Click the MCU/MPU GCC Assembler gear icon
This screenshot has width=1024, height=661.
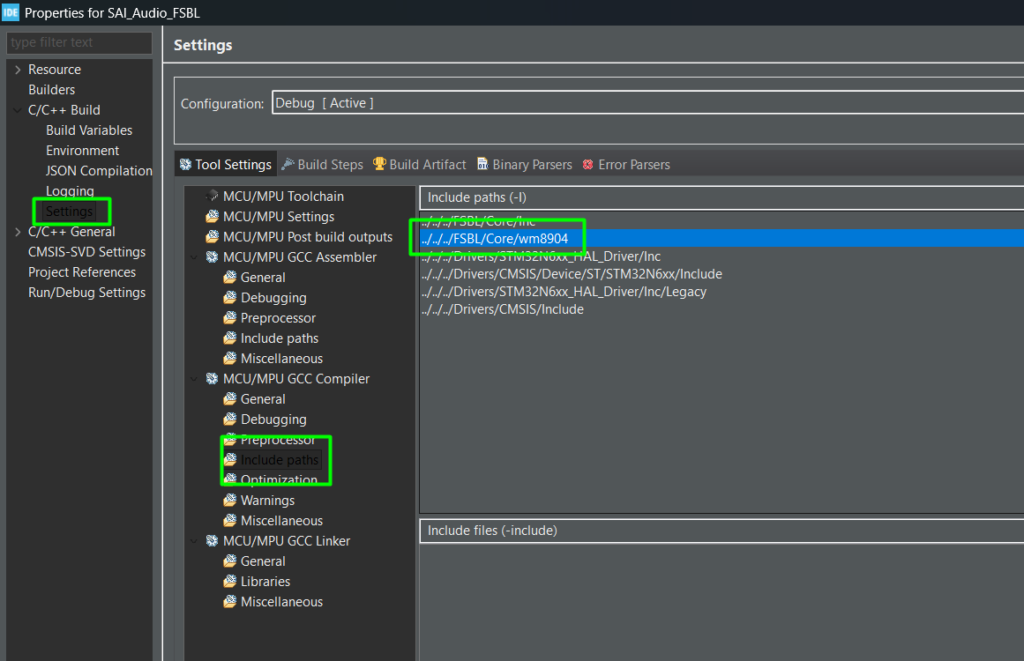click(x=212, y=257)
